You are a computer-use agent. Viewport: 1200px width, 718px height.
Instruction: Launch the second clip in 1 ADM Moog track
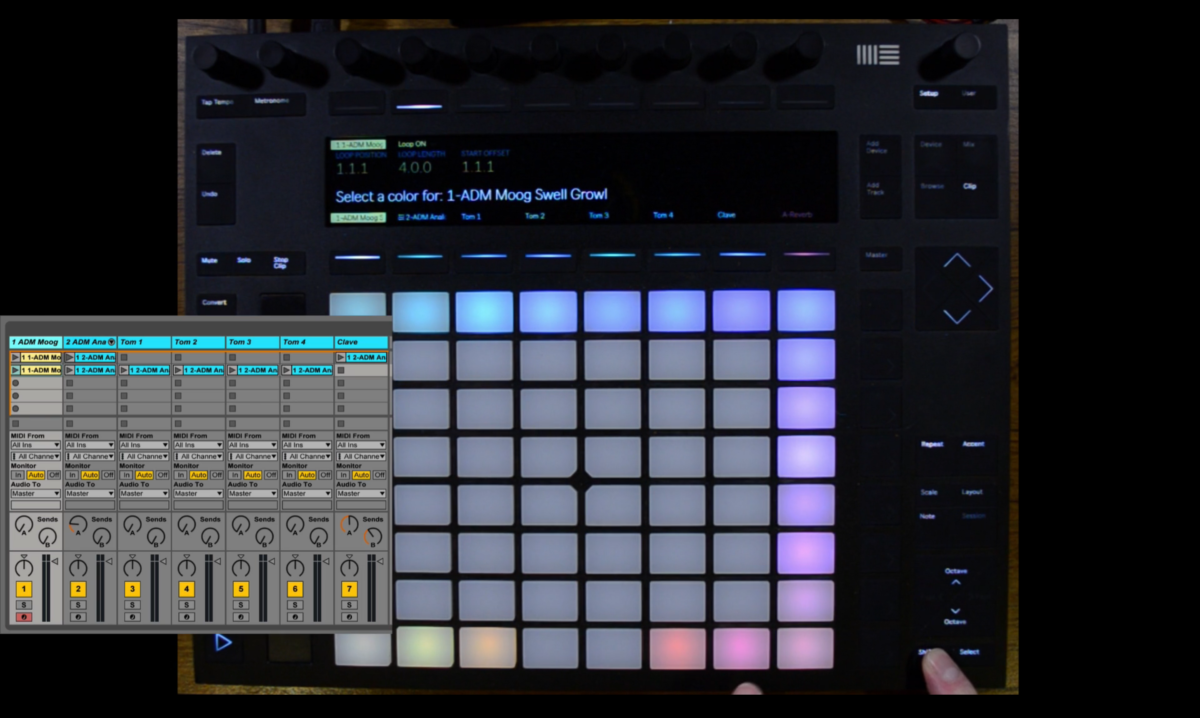pyautogui.click(x=16, y=370)
